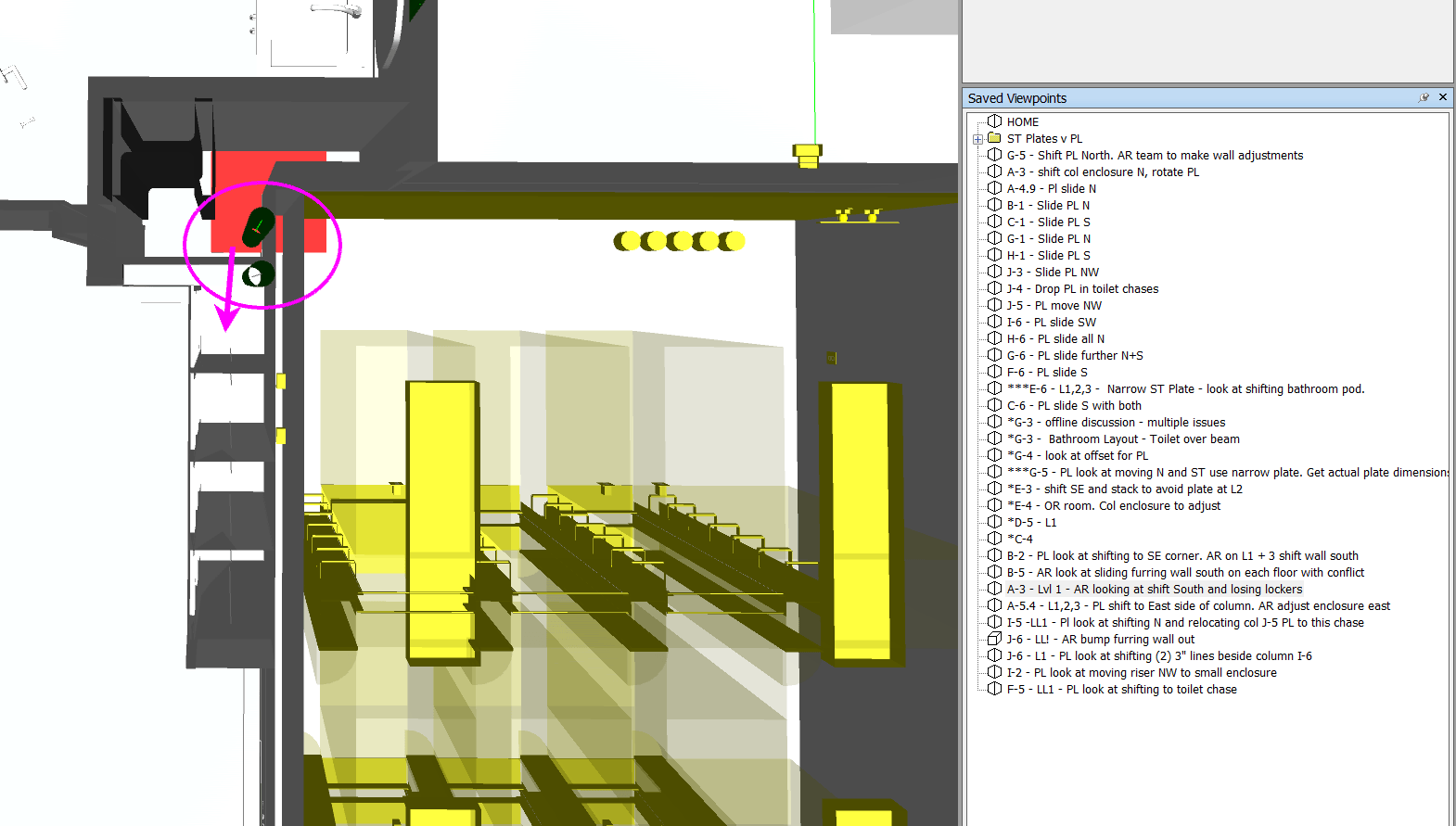Click viewpoint icon beside F-5 LL1 entry

(994, 689)
